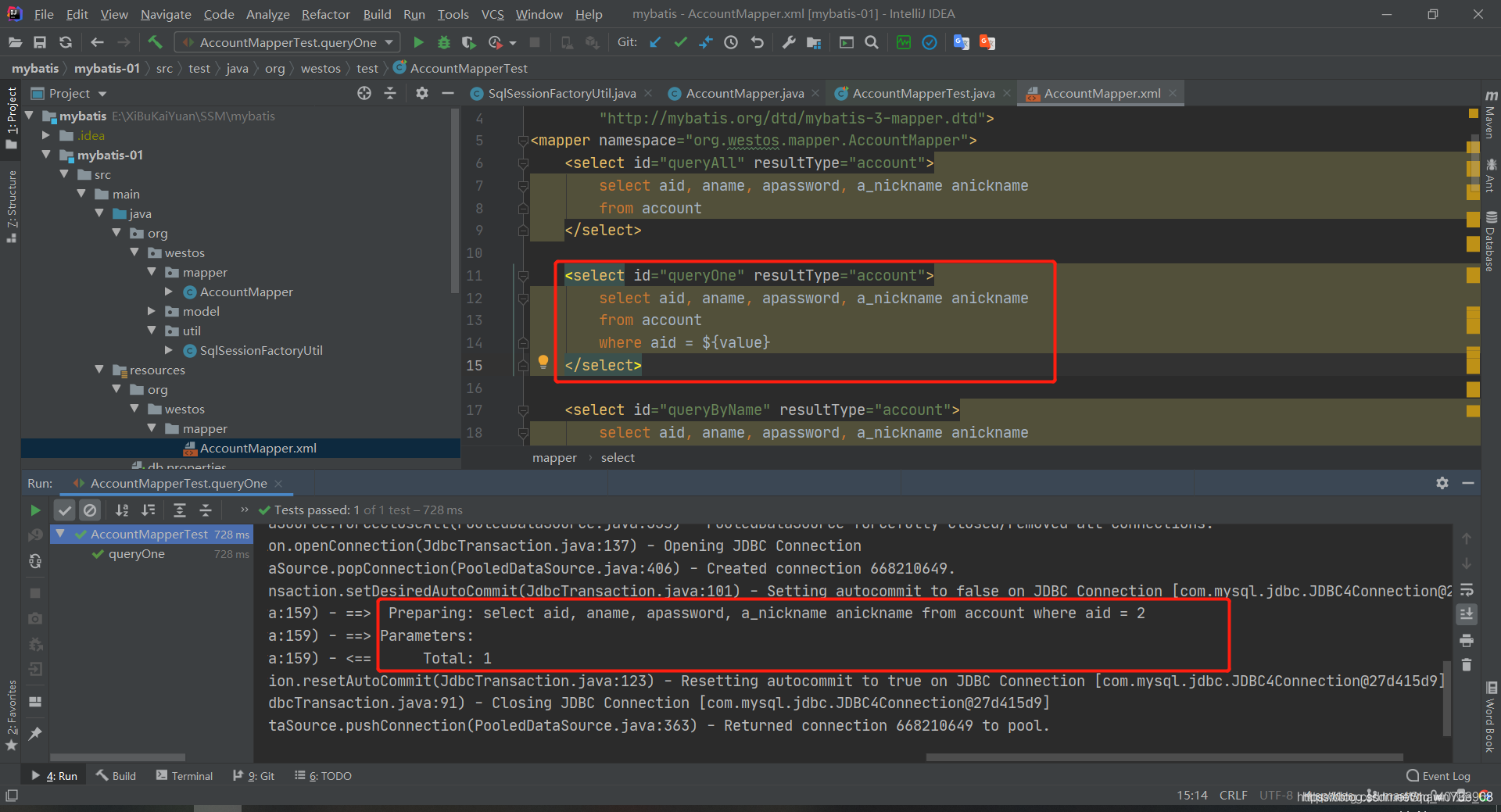
Task: Open Project Structure icon
Action: pos(814,42)
